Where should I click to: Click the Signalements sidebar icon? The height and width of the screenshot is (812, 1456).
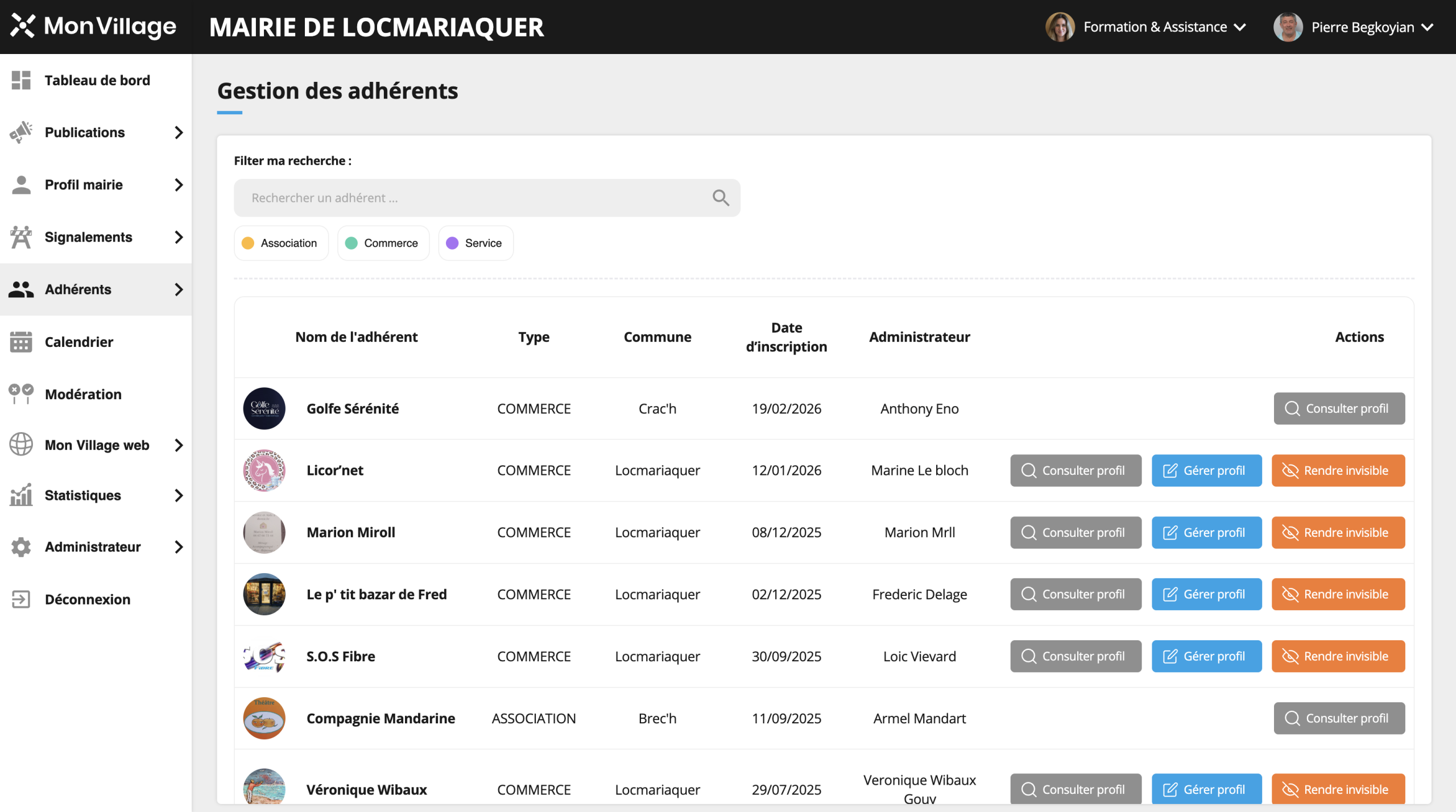click(21, 237)
